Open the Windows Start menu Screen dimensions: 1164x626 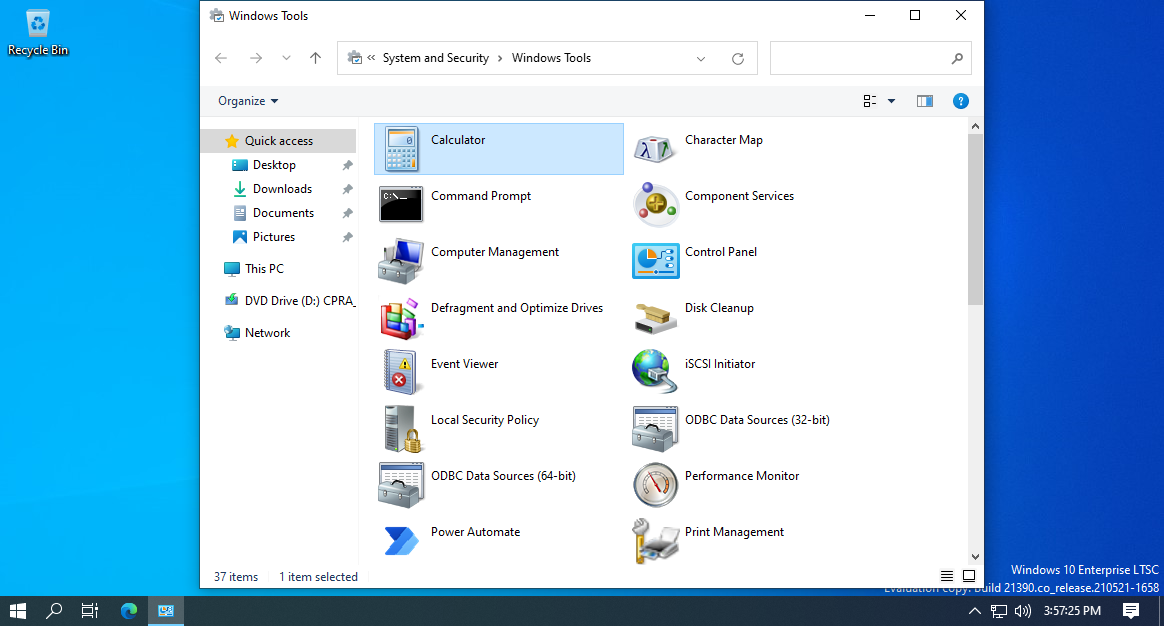(x=18, y=610)
